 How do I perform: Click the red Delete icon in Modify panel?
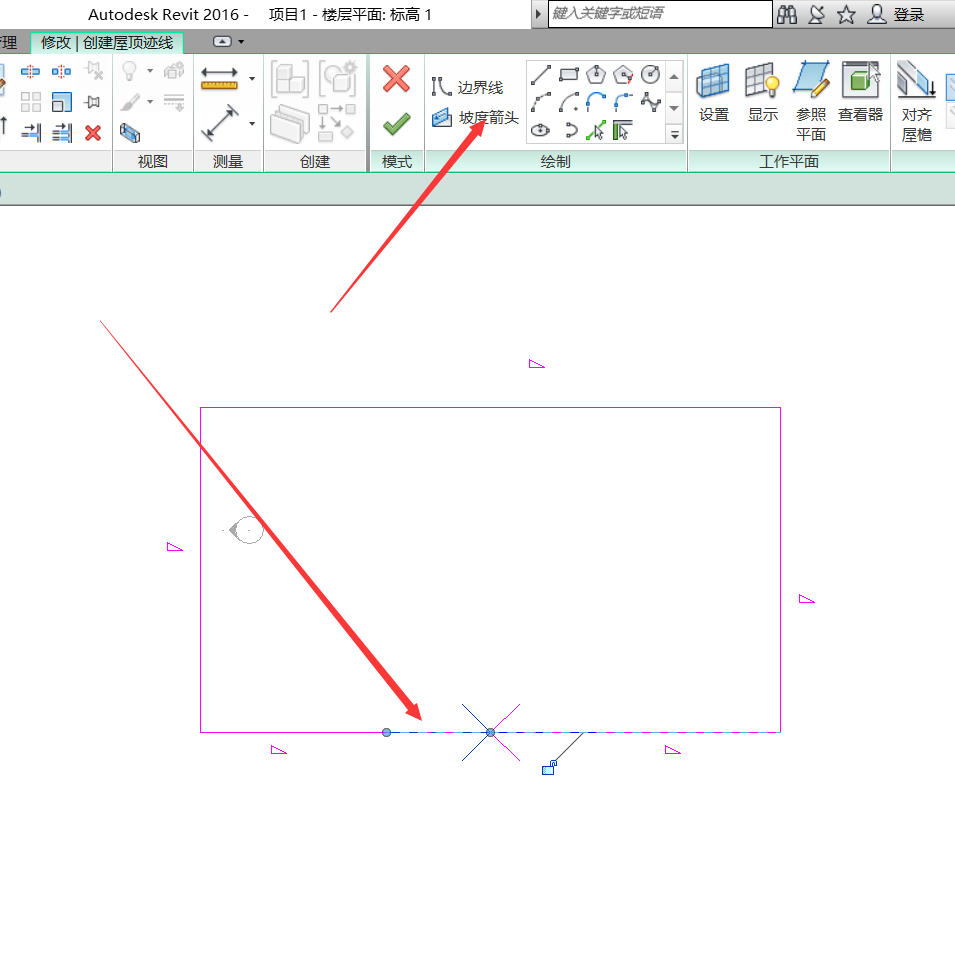coord(93,132)
